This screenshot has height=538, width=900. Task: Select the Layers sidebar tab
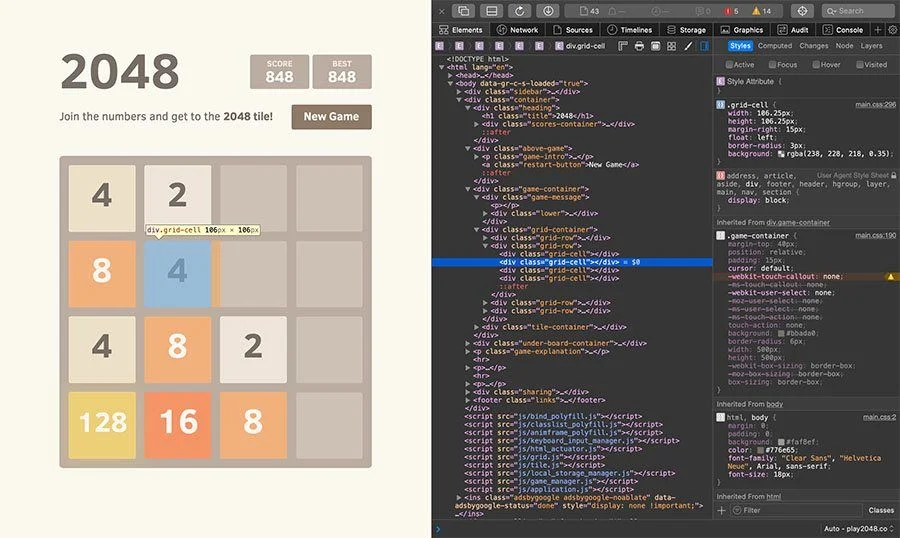[871, 46]
